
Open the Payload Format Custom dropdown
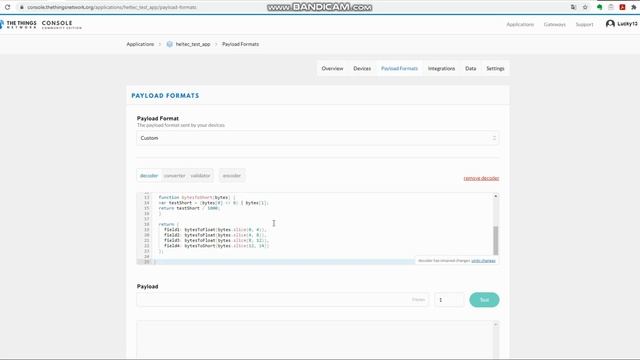click(x=318, y=138)
